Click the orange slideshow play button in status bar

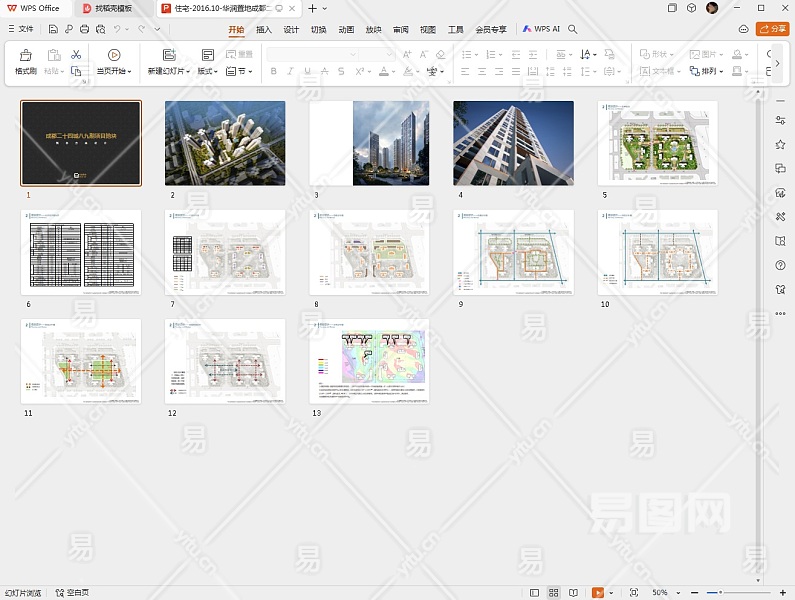(598, 593)
